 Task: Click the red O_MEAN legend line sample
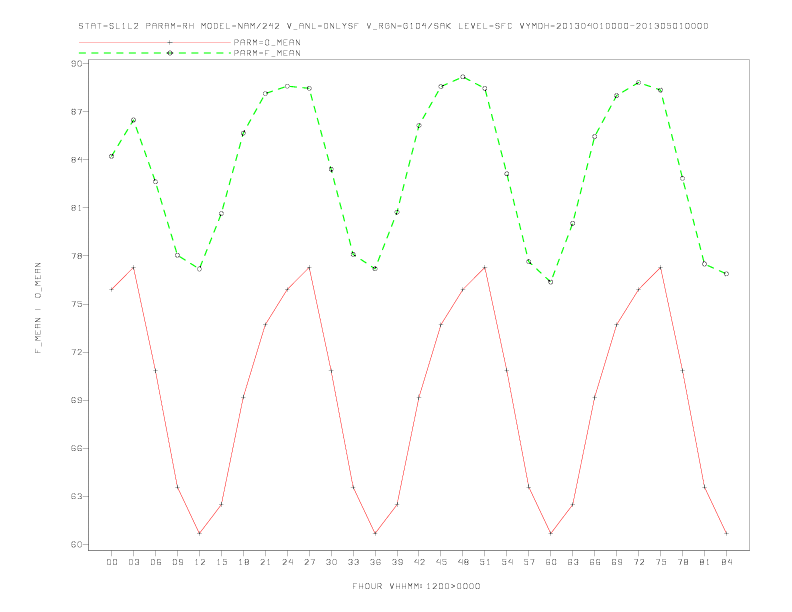tap(155, 42)
